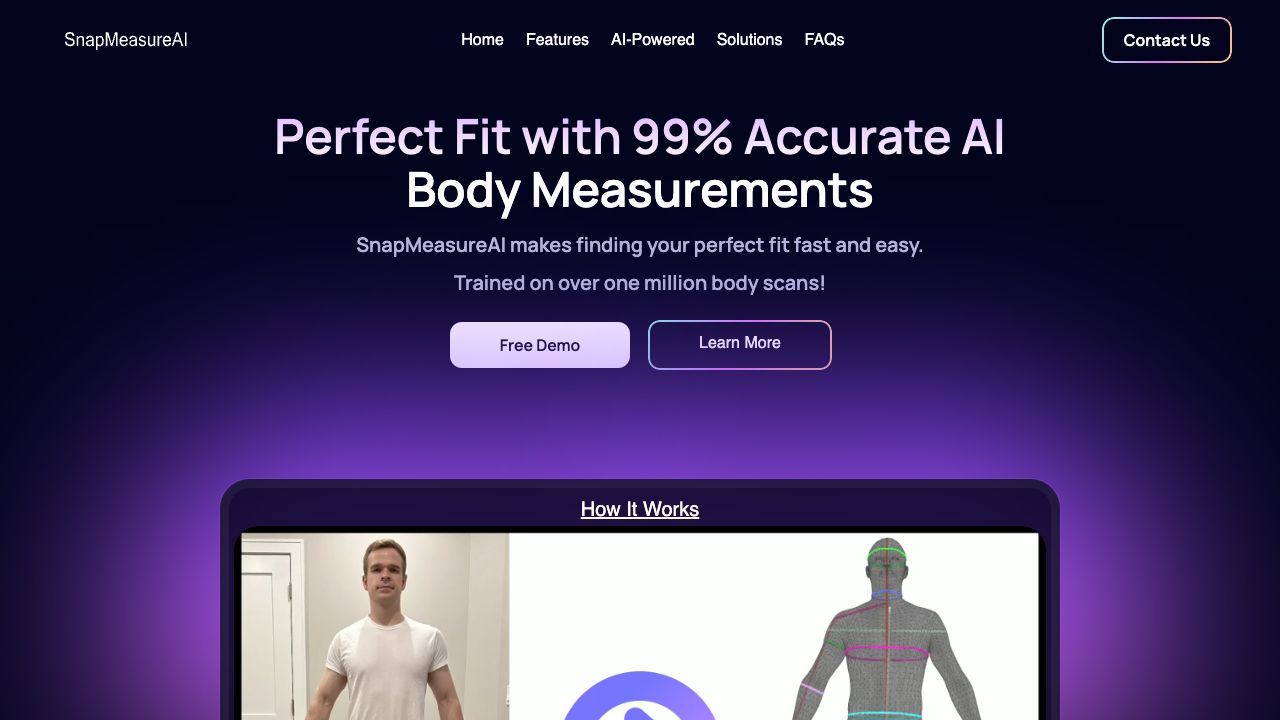Go to the Features section
The height and width of the screenshot is (720, 1280).
(x=557, y=40)
